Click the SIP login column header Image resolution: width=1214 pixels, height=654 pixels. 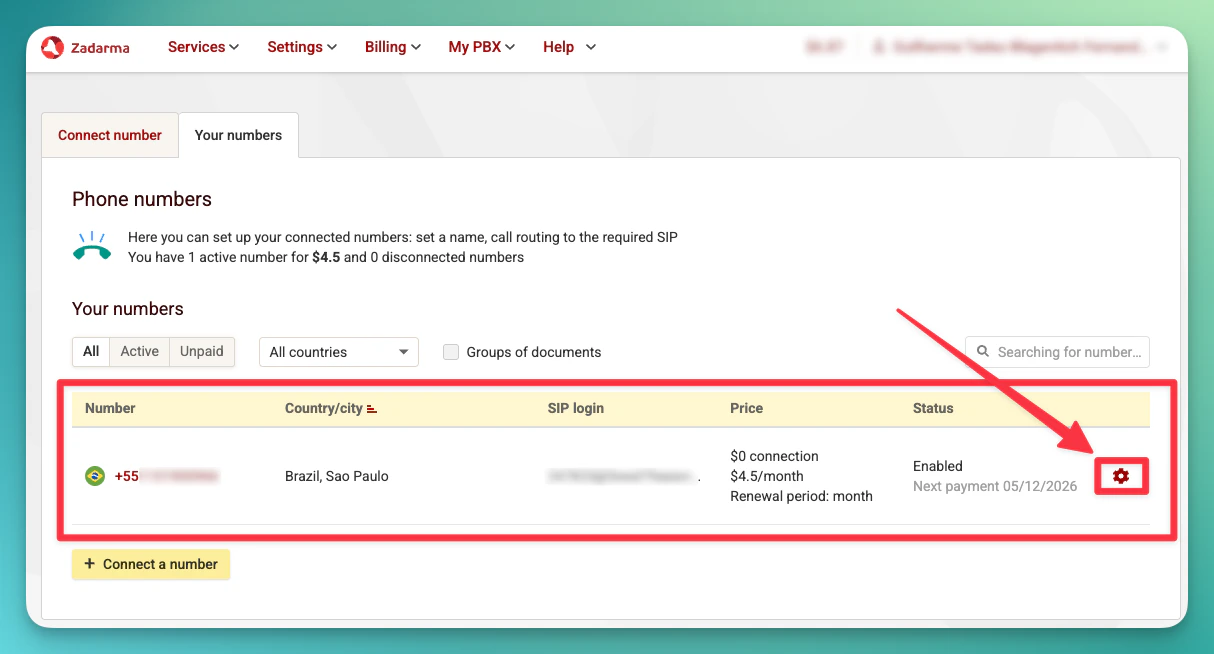click(576, 408)
